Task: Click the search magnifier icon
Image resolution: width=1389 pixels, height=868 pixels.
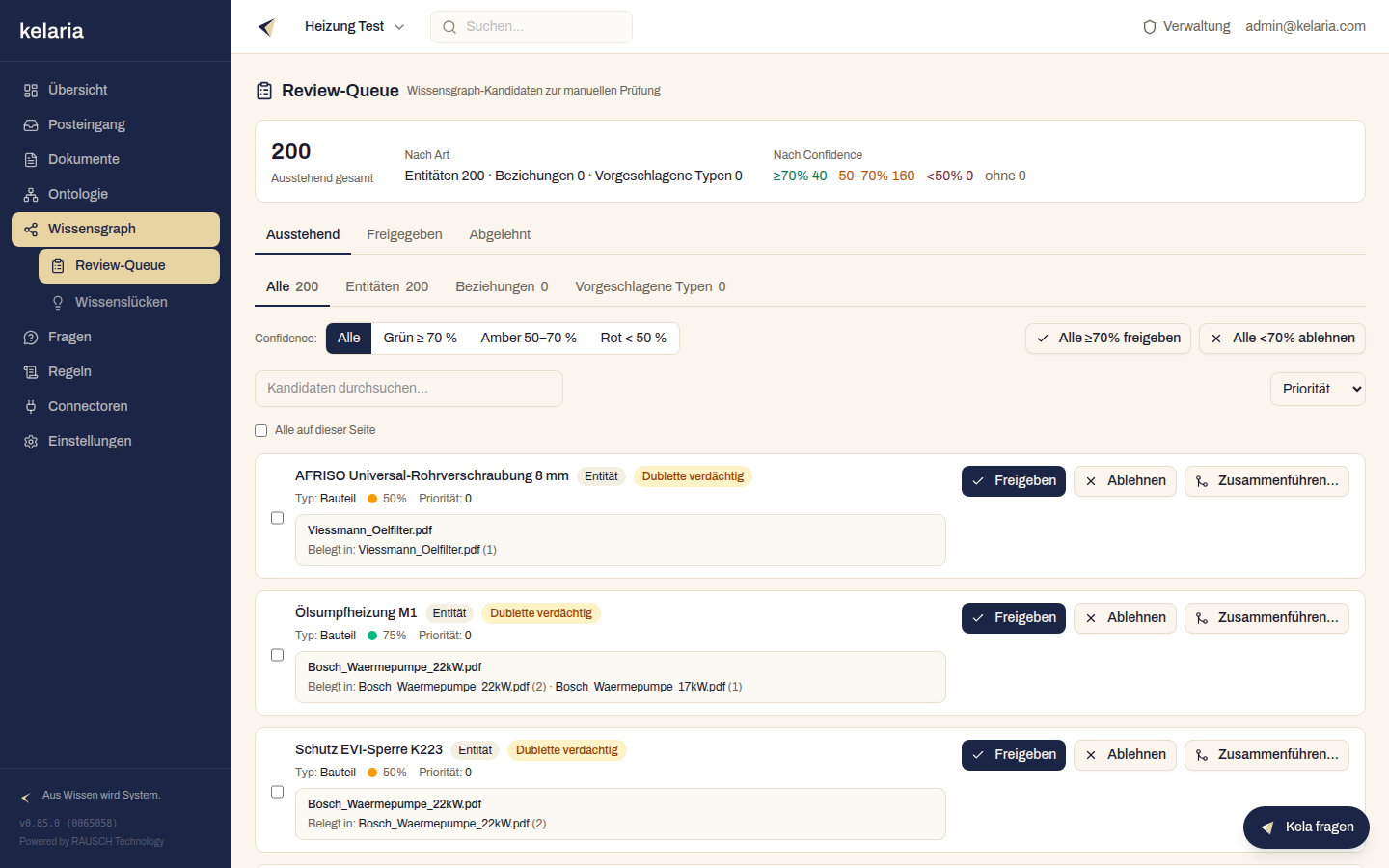Action: (449, 27)
